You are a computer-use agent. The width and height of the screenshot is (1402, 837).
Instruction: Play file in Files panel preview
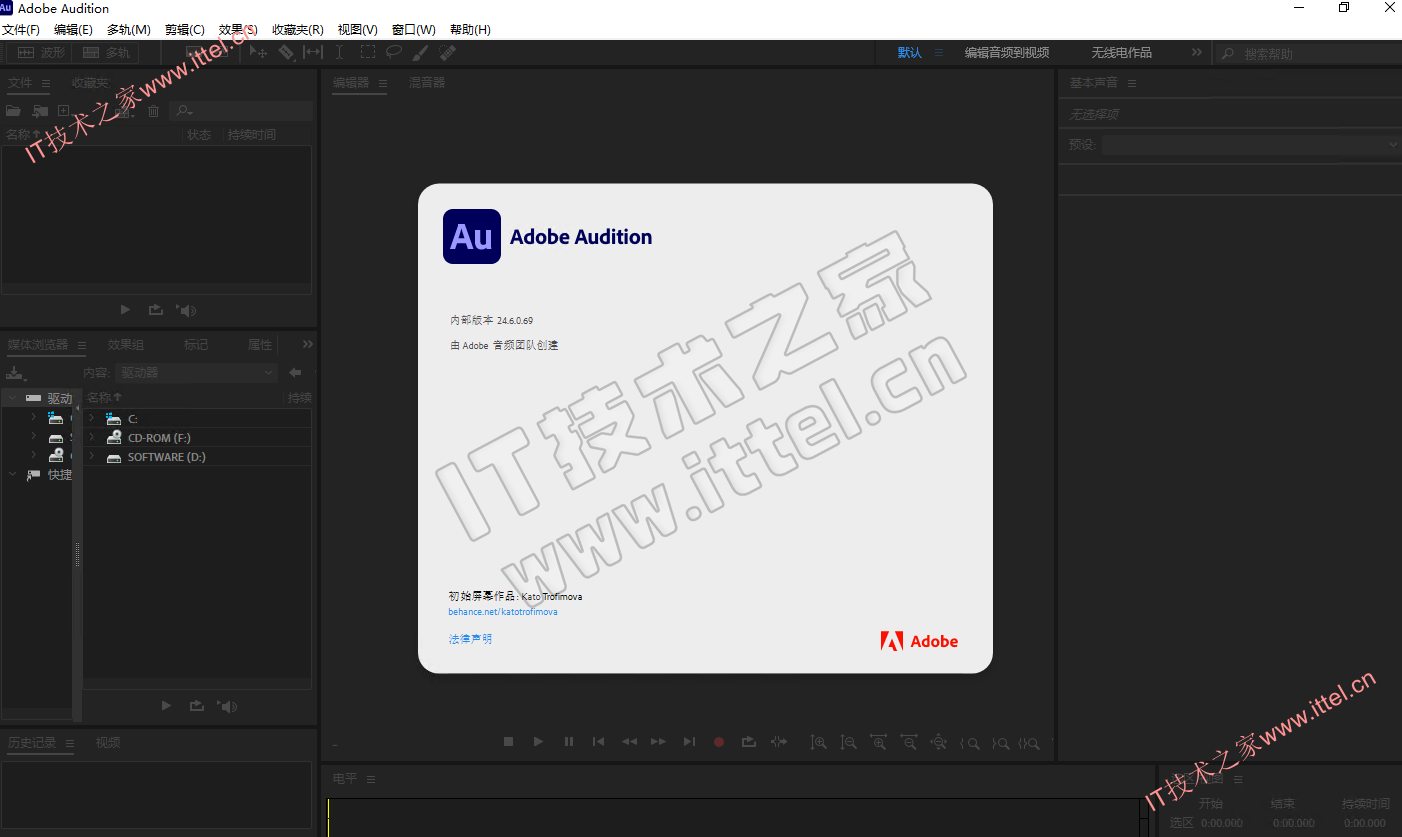125,310
